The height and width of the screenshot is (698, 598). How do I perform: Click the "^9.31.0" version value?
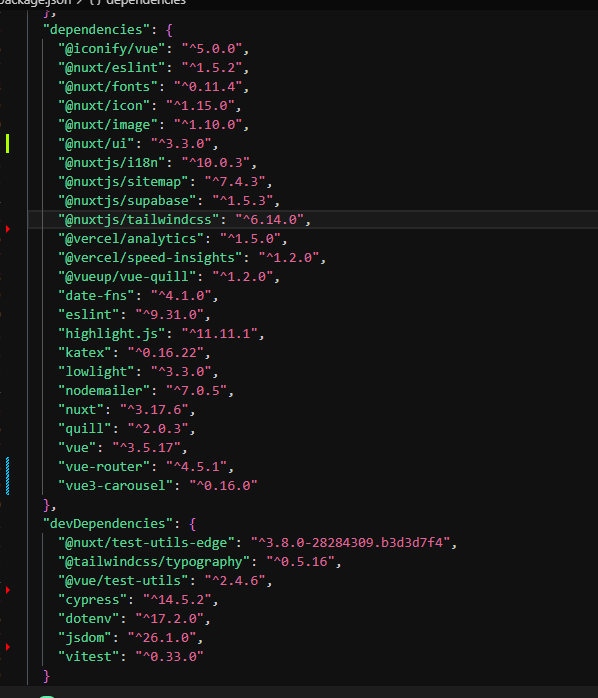170,315
